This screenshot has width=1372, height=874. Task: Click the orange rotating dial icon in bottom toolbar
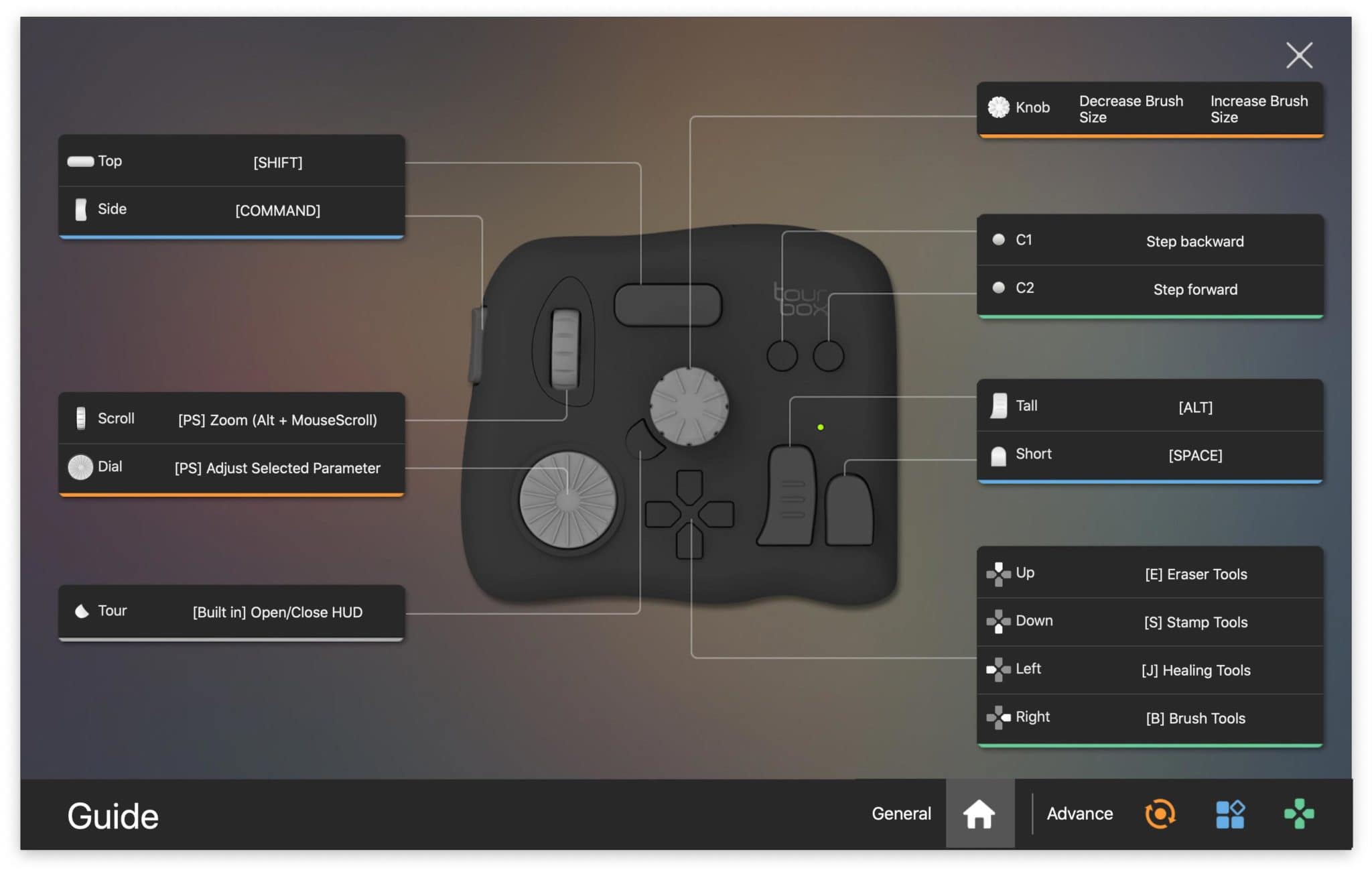pyautogui.click(x=1160, y=814)
